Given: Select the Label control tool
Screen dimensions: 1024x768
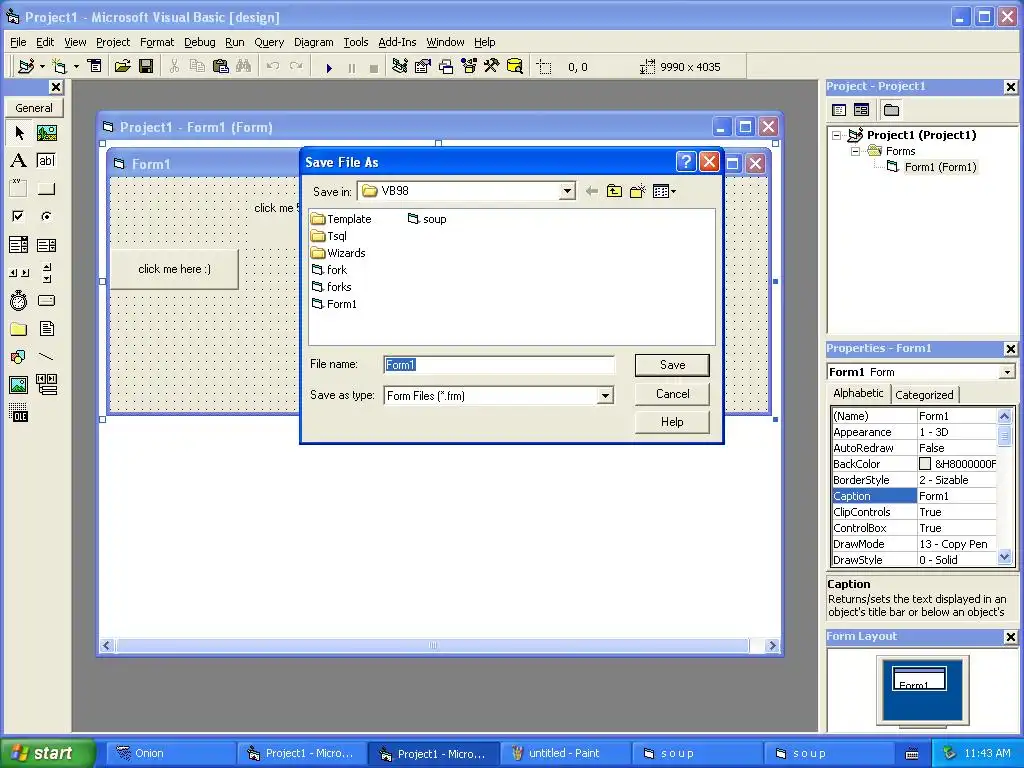Looking at the screenshot, I should pos(19,161).
